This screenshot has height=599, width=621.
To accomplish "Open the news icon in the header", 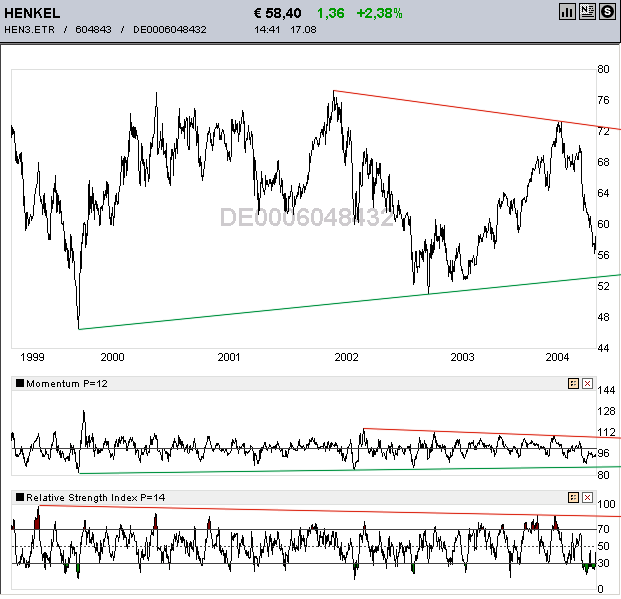I will click(x=587, y=12).
